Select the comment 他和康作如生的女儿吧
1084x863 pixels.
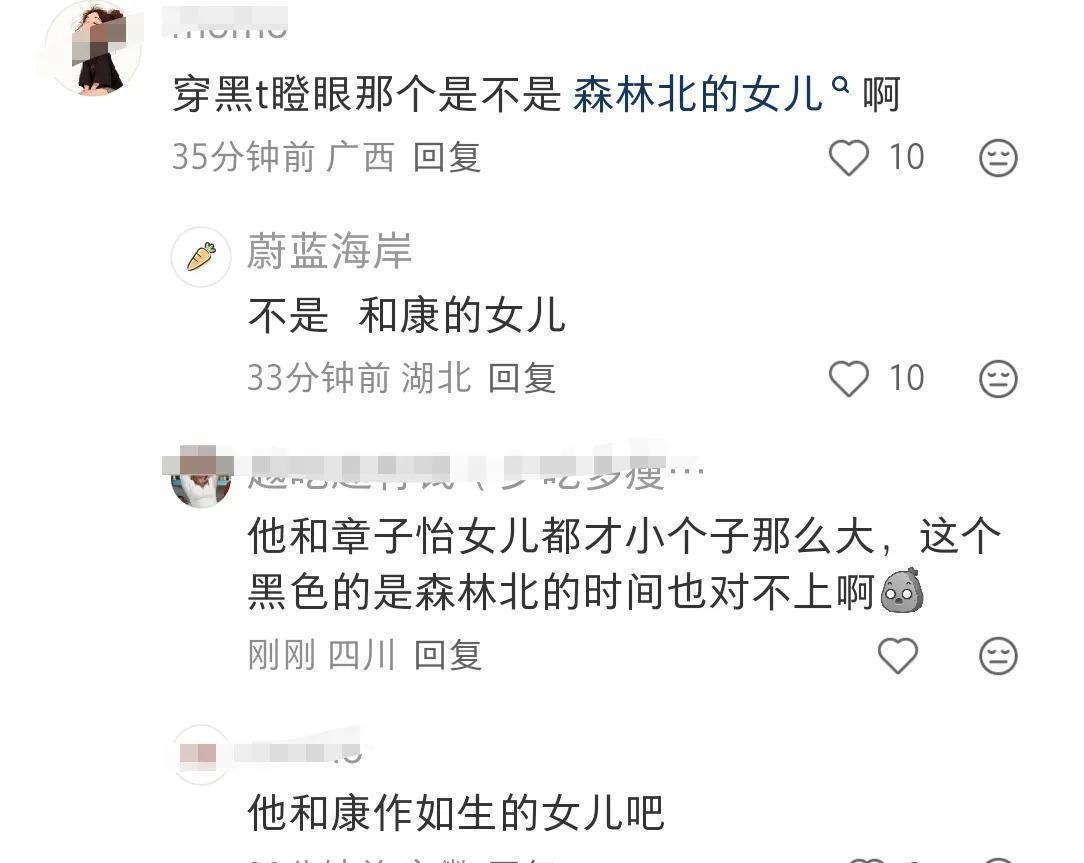click(456, 813)
